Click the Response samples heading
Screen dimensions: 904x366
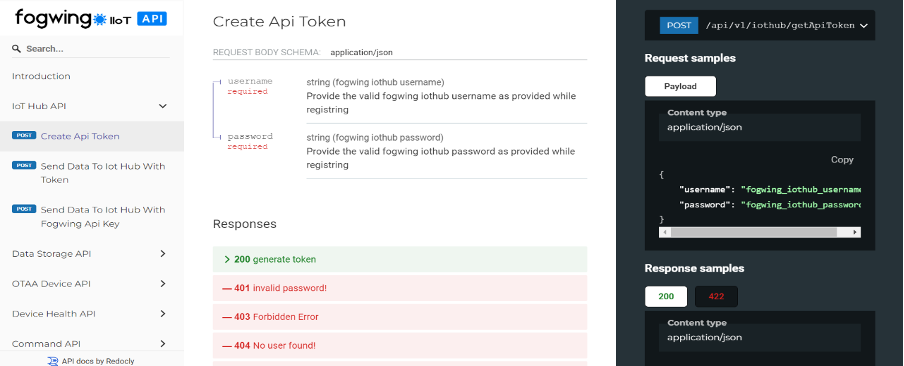click(694, 269)
